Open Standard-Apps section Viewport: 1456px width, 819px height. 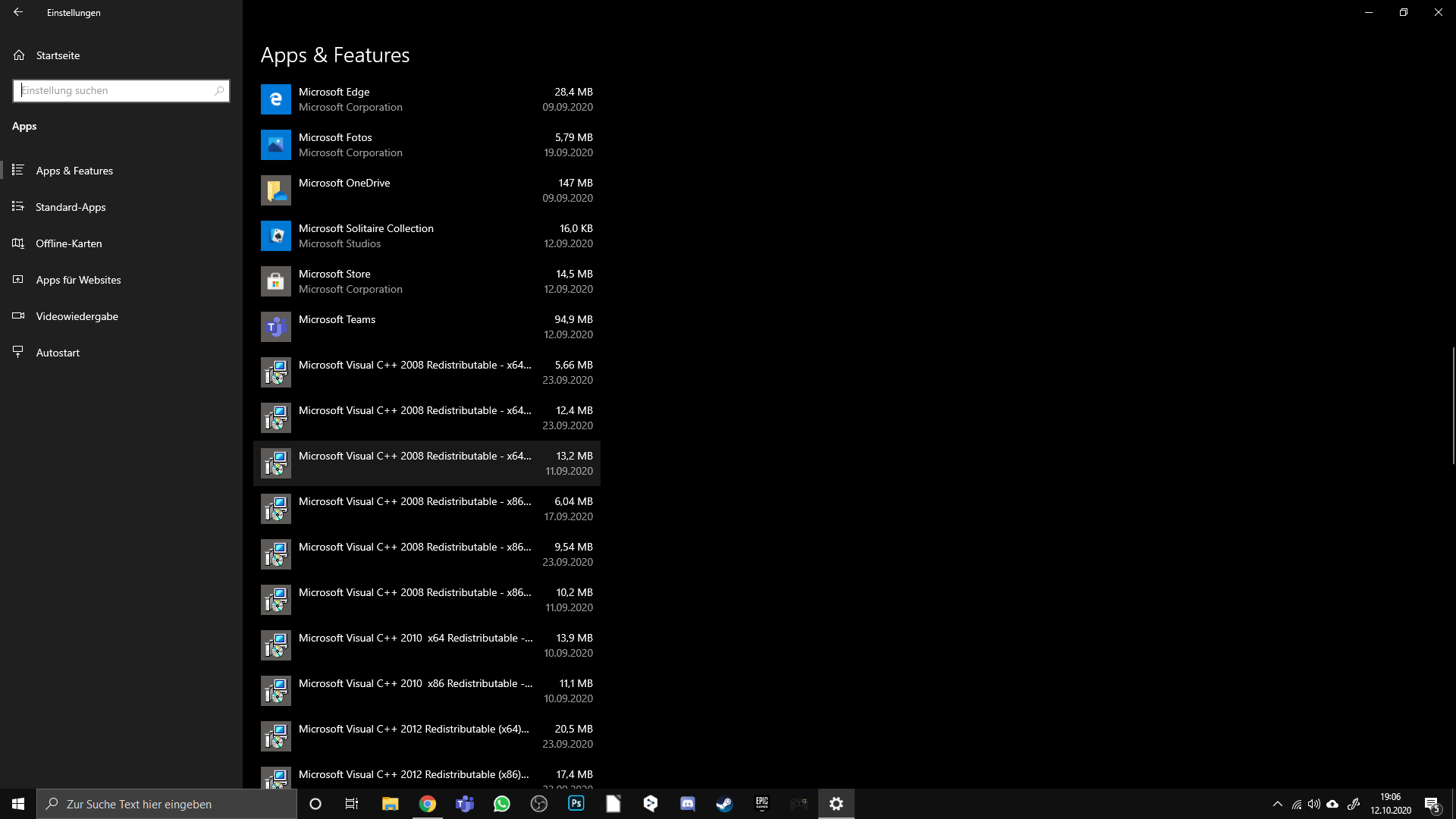point(71,207)
